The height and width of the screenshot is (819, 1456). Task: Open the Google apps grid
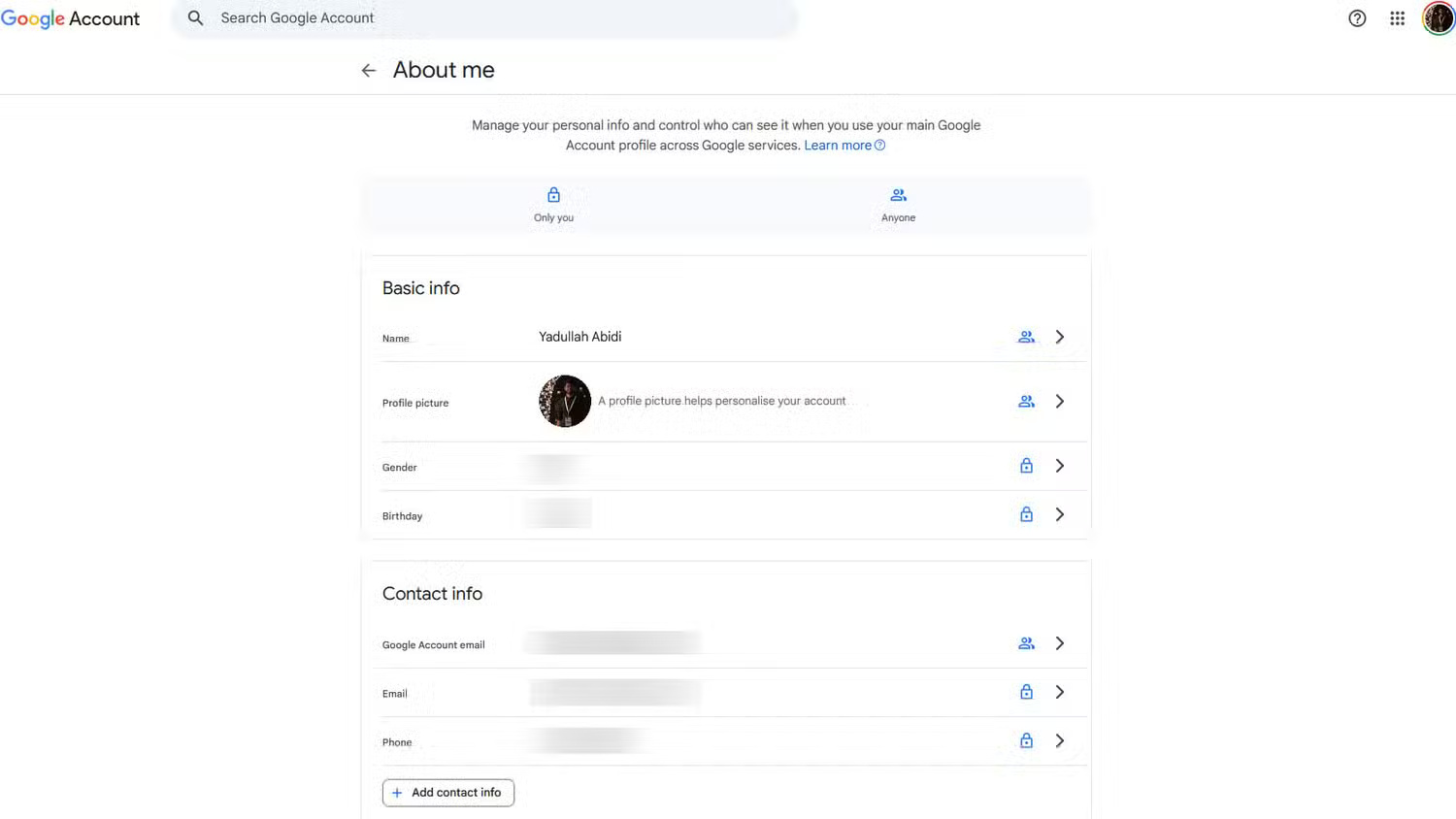click(x=1397, y=17)
